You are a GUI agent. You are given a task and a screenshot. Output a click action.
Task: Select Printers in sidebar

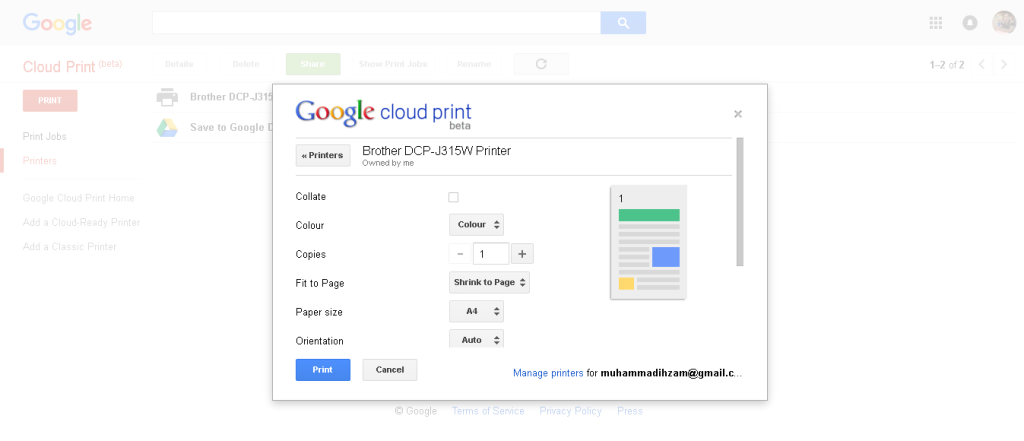[40, 161]
